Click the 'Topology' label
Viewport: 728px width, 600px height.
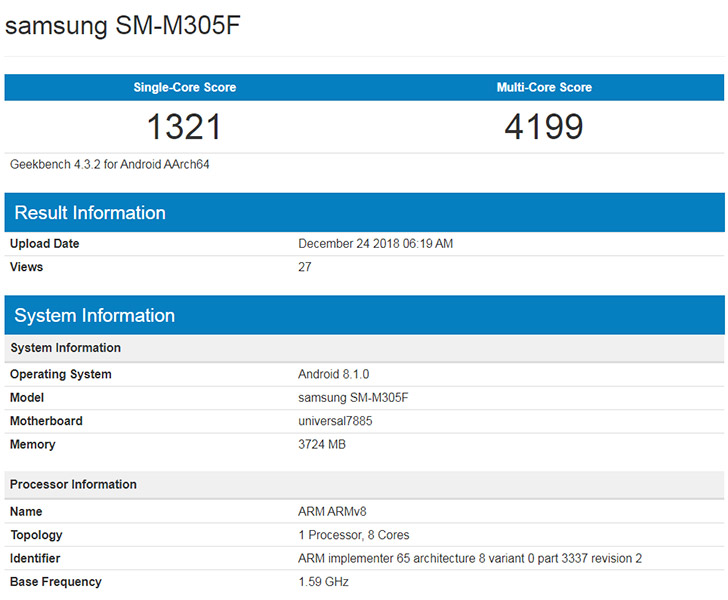[36, 535]
